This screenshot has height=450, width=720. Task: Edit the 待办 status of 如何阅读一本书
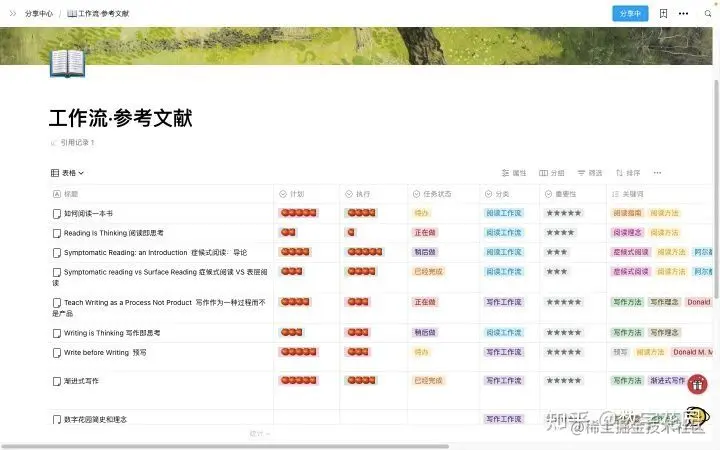pos(421,213)
